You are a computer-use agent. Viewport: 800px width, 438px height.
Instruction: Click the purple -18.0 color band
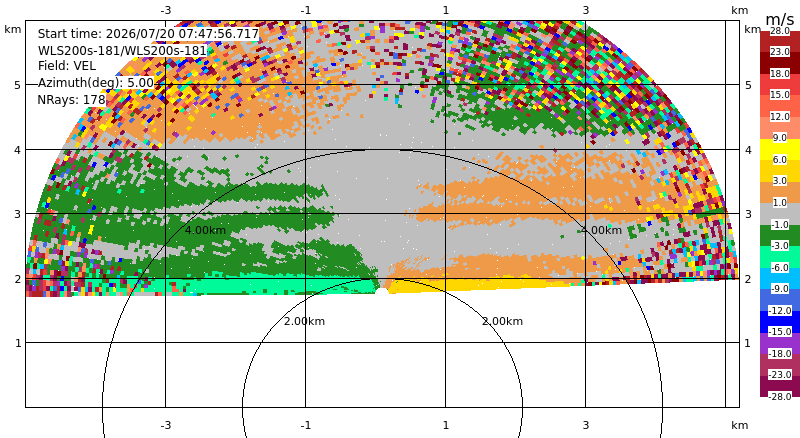(x=780, y=343)
